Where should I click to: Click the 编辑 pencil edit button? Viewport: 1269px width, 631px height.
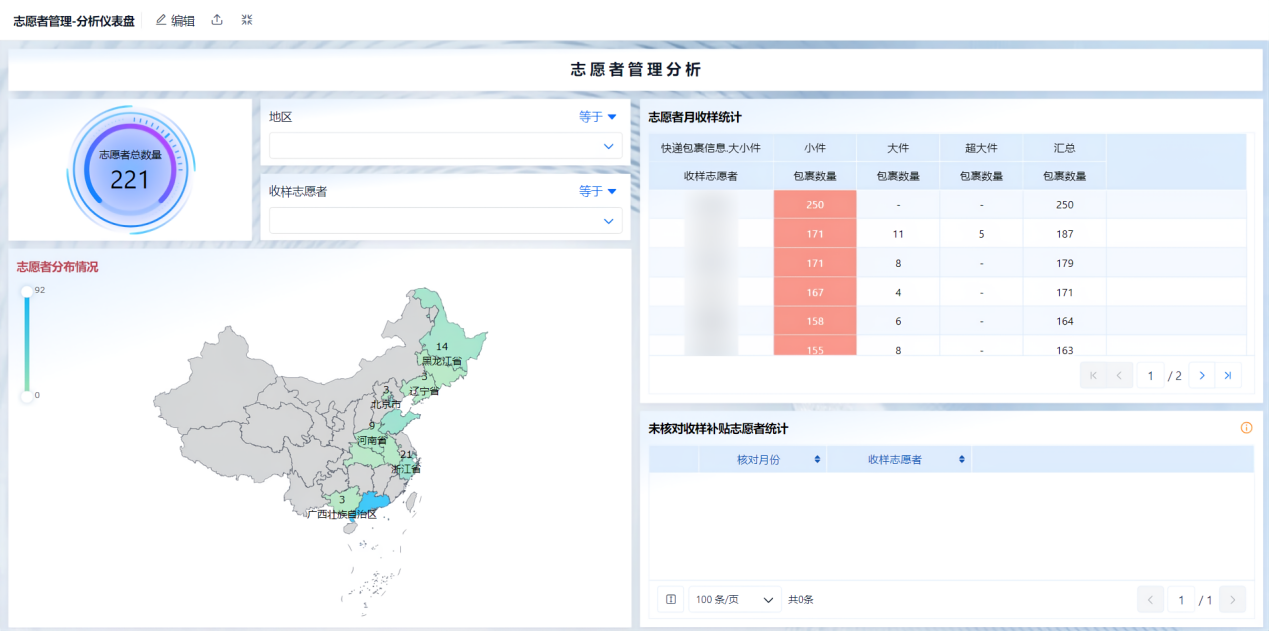pyautogui.click(x=175, y=20)
